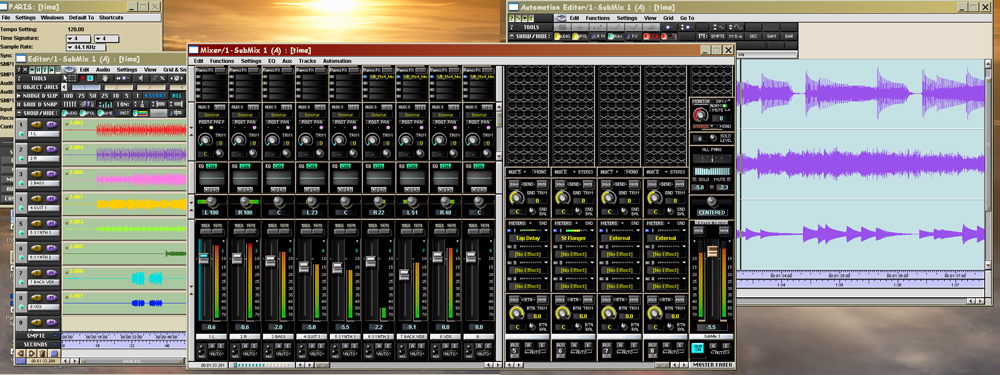The image size is (1000, 375).
Task: Toggle the cyan SUB ON button
Action: pyautogui.click(x=696, y=347)
